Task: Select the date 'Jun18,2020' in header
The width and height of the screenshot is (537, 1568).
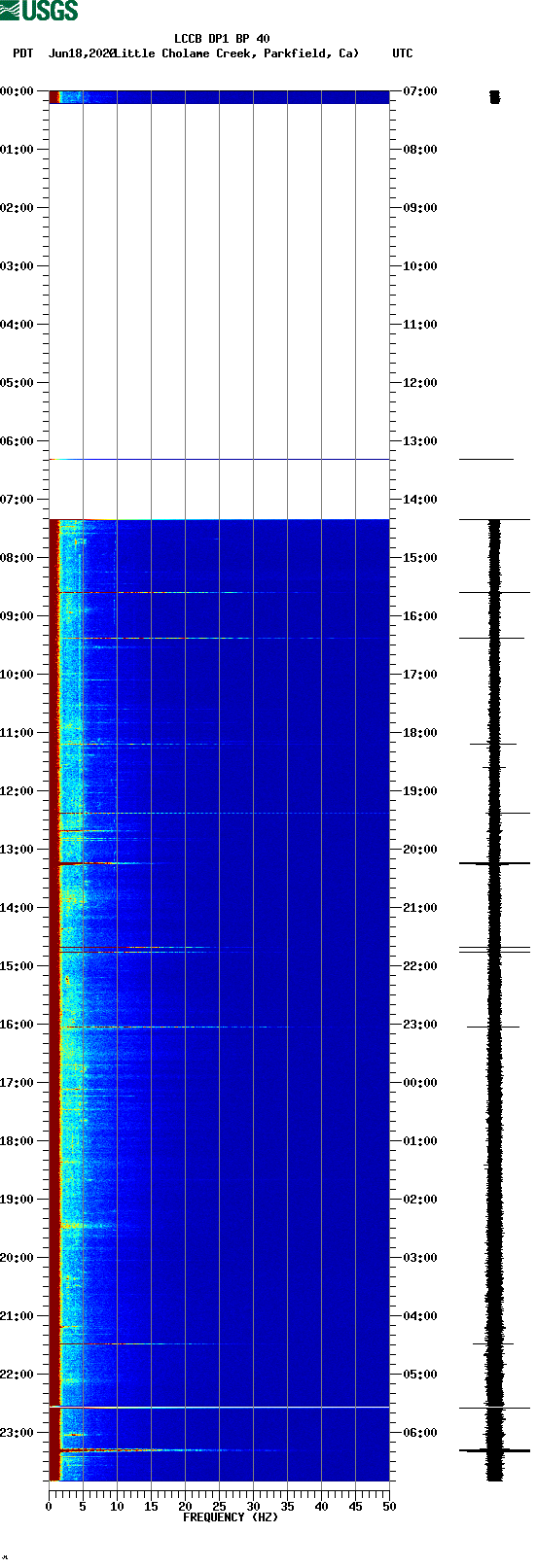Action: (82, 53)
